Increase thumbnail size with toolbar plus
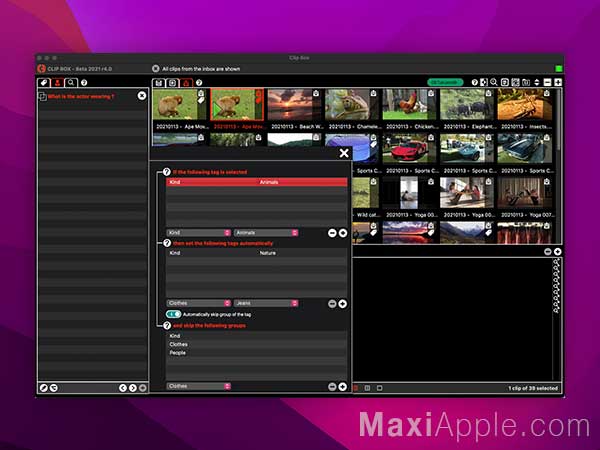Image resolution: width=600 pixels, height=450 pixels. 558,82
